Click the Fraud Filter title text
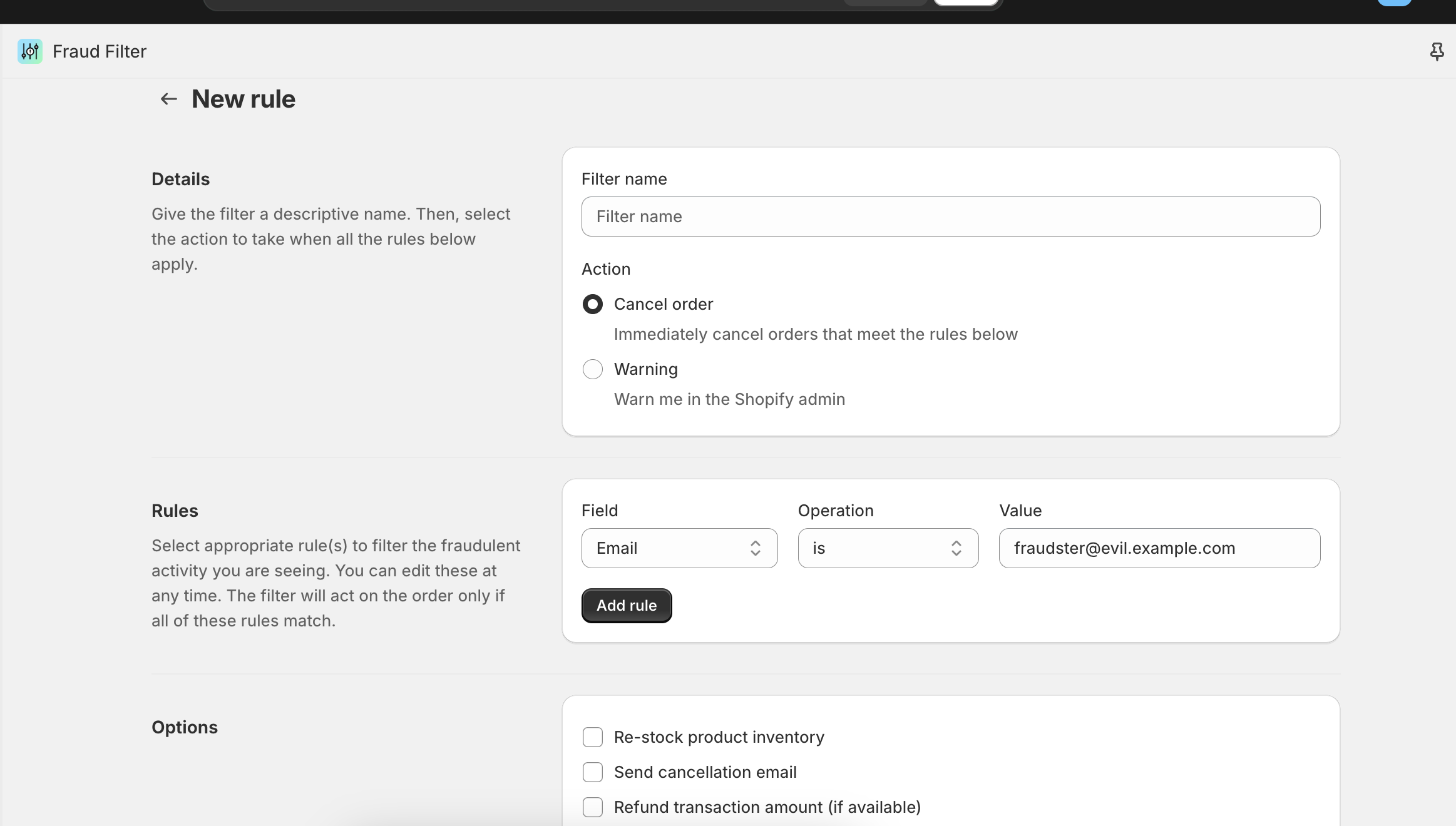The image size is (1456, 826). [100, 51]
